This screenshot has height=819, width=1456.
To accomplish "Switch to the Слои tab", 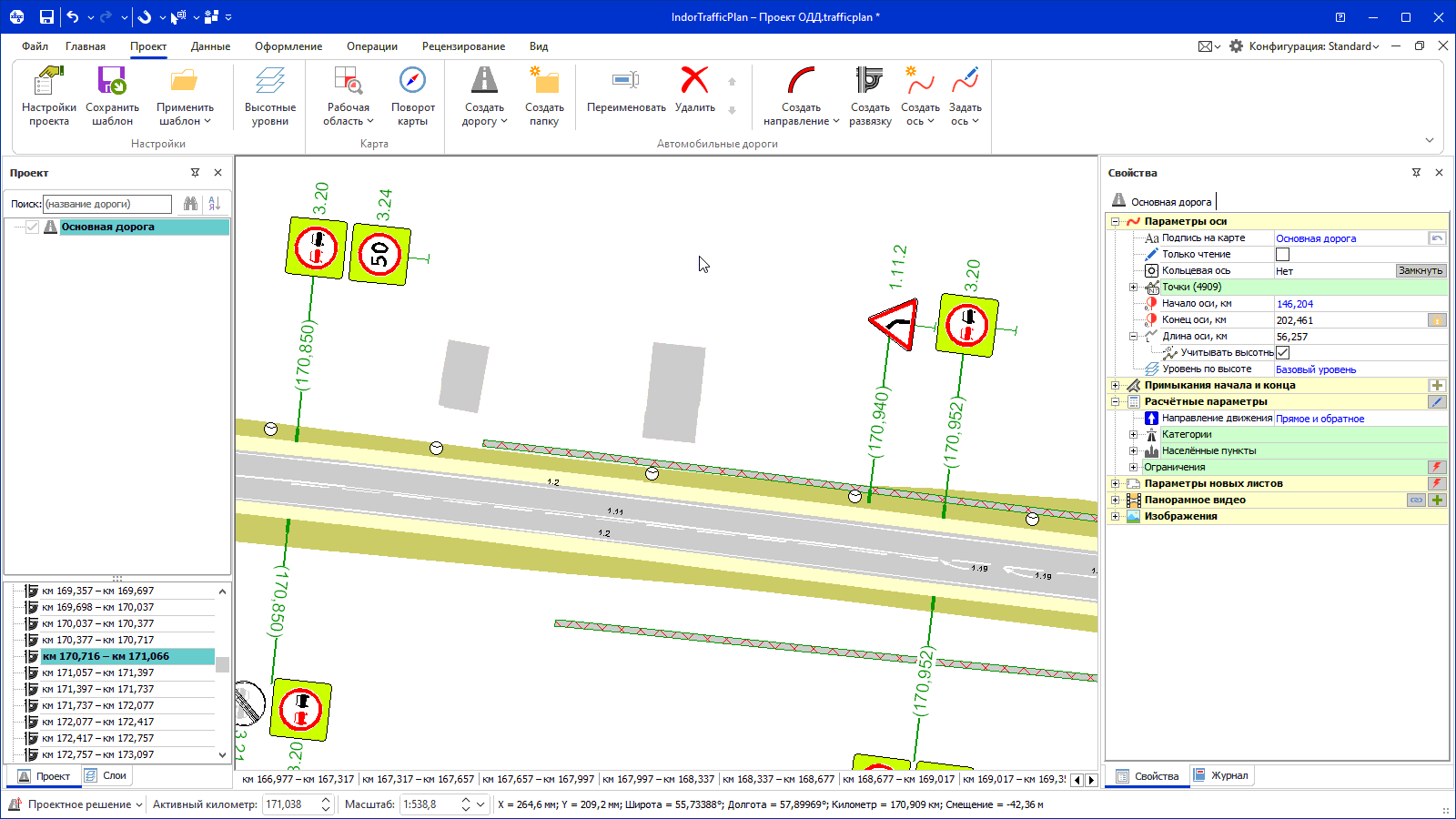I will pos(106,775).
